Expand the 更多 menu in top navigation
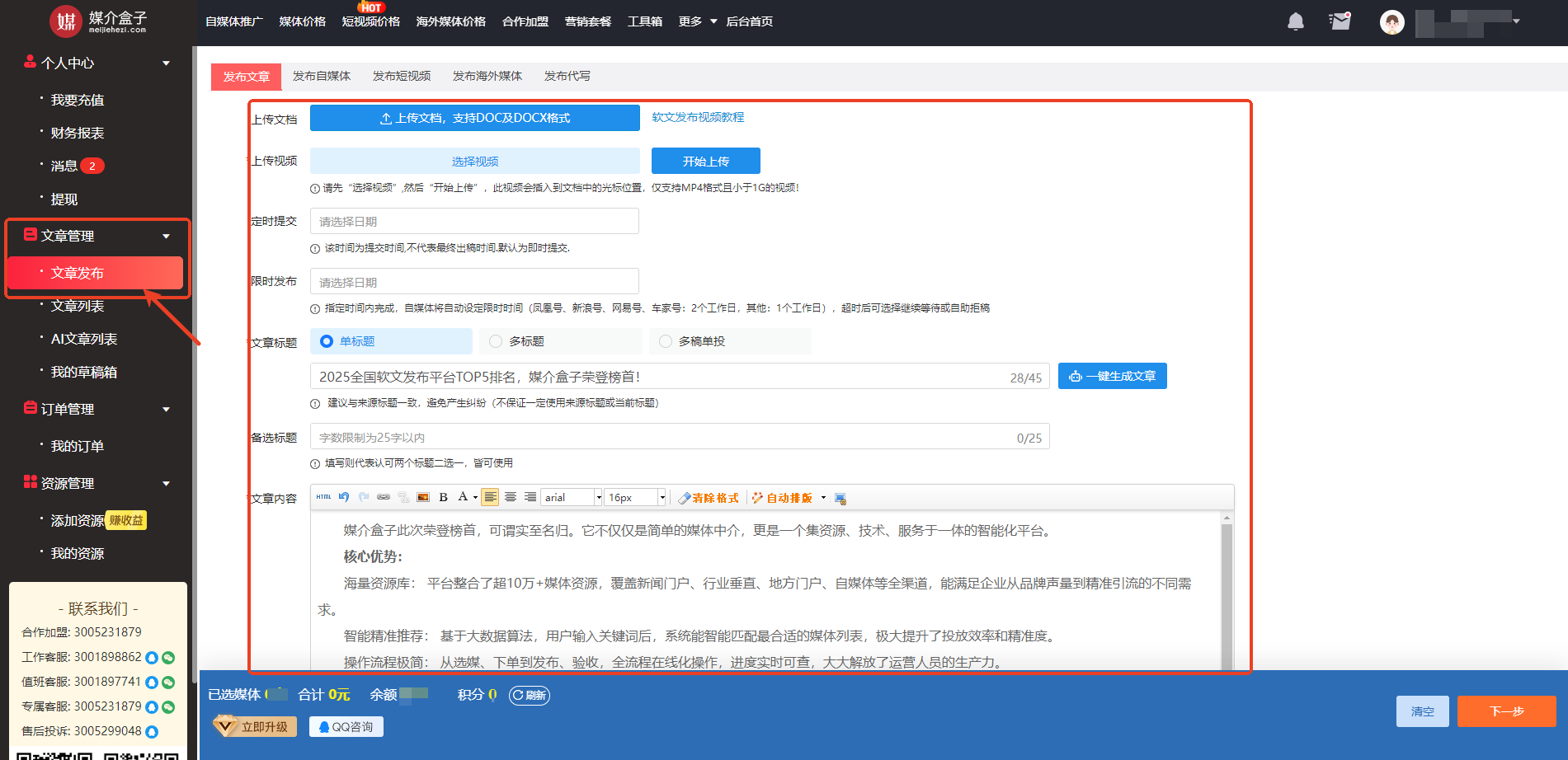 (x=697, y=21)
